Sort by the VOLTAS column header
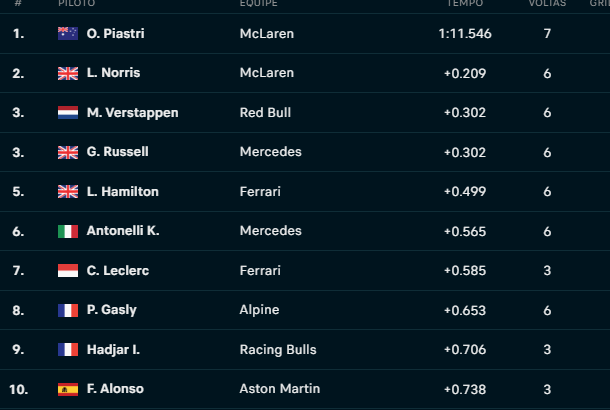The image size is (610, 410). coord(547,4)
